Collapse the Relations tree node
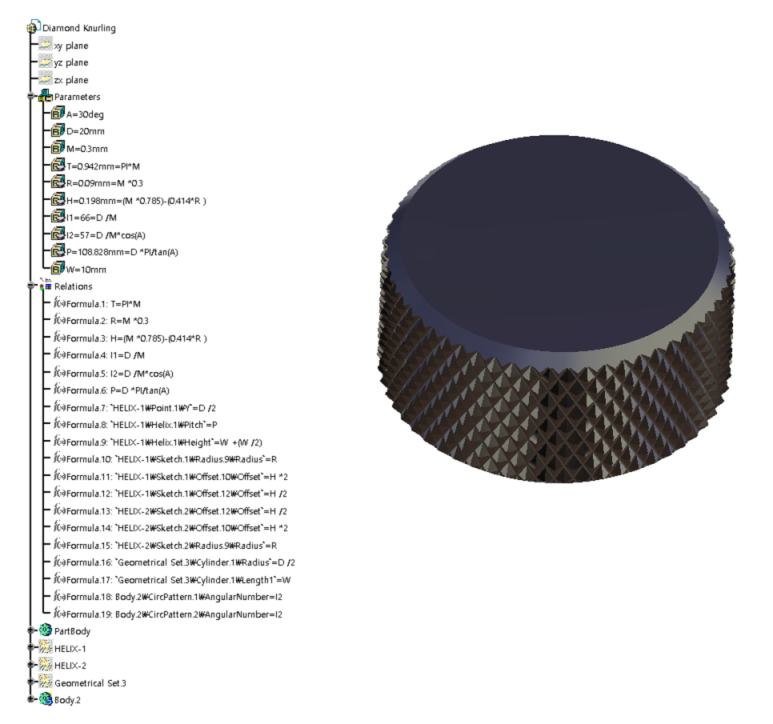773x724 pixels. [31, 286]
